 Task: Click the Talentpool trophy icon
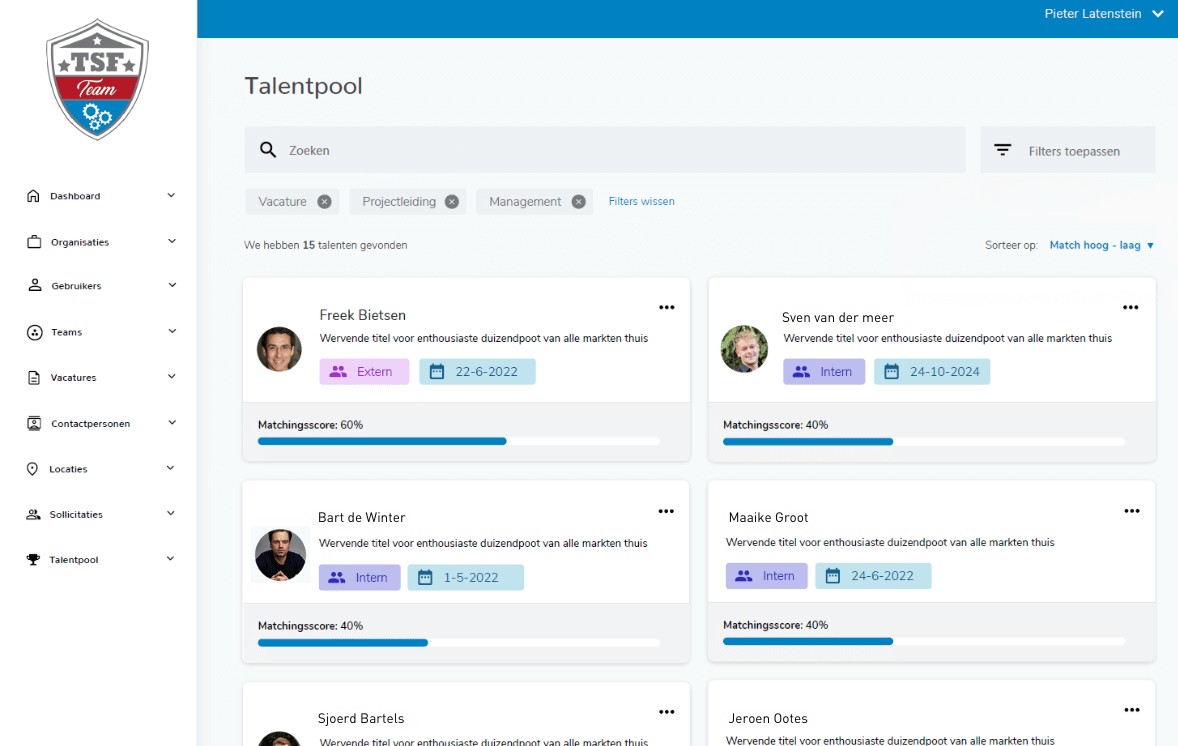pos(32,559)
